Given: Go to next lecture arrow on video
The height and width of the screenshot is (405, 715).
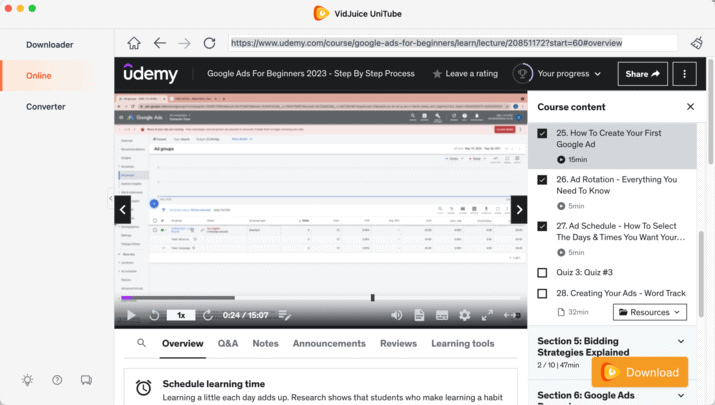Looking at the screenshot, I should (519, 210).
